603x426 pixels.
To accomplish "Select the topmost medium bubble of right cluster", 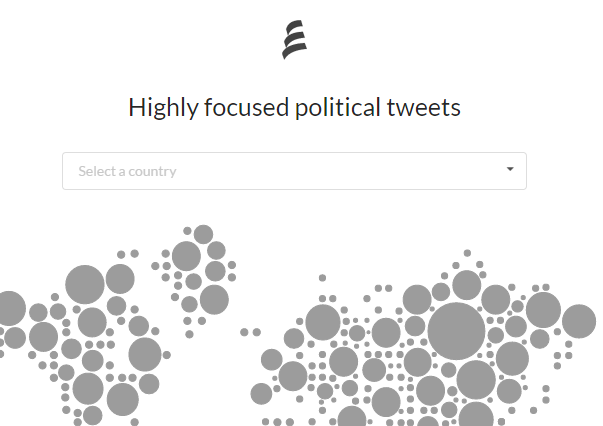I will pos(466,285).
